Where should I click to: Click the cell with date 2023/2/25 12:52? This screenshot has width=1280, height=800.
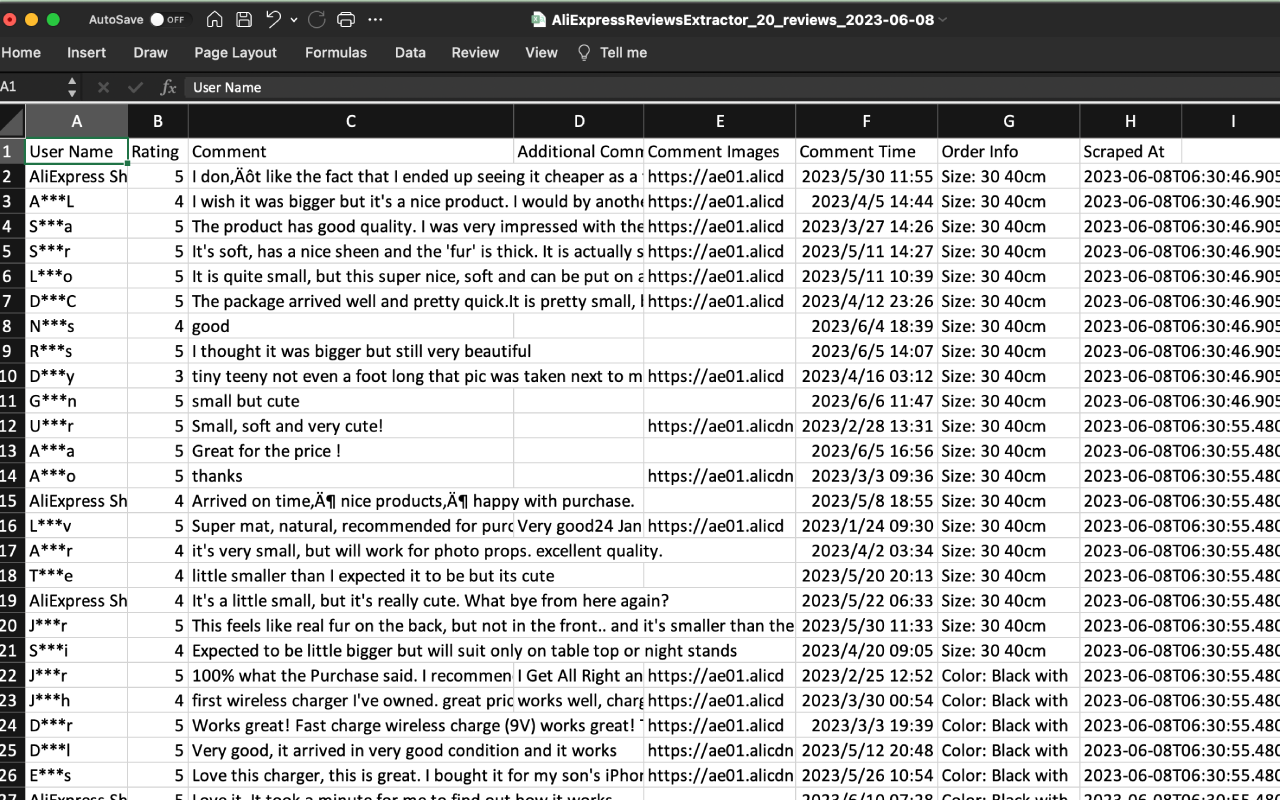867,676
